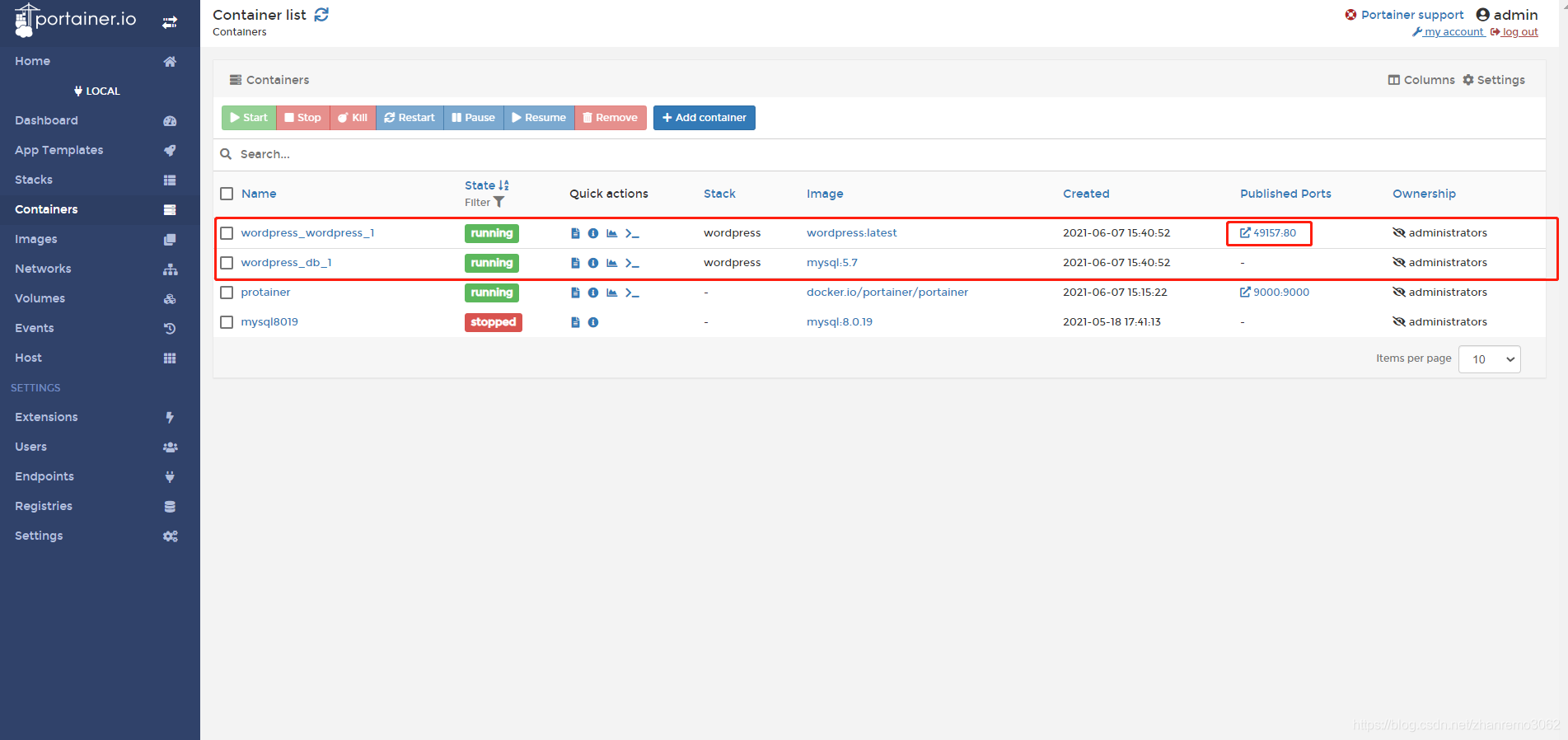Open inspect icon for wordpress_db_1
The width and height of the screenshot is (1568, 740).
593,263
